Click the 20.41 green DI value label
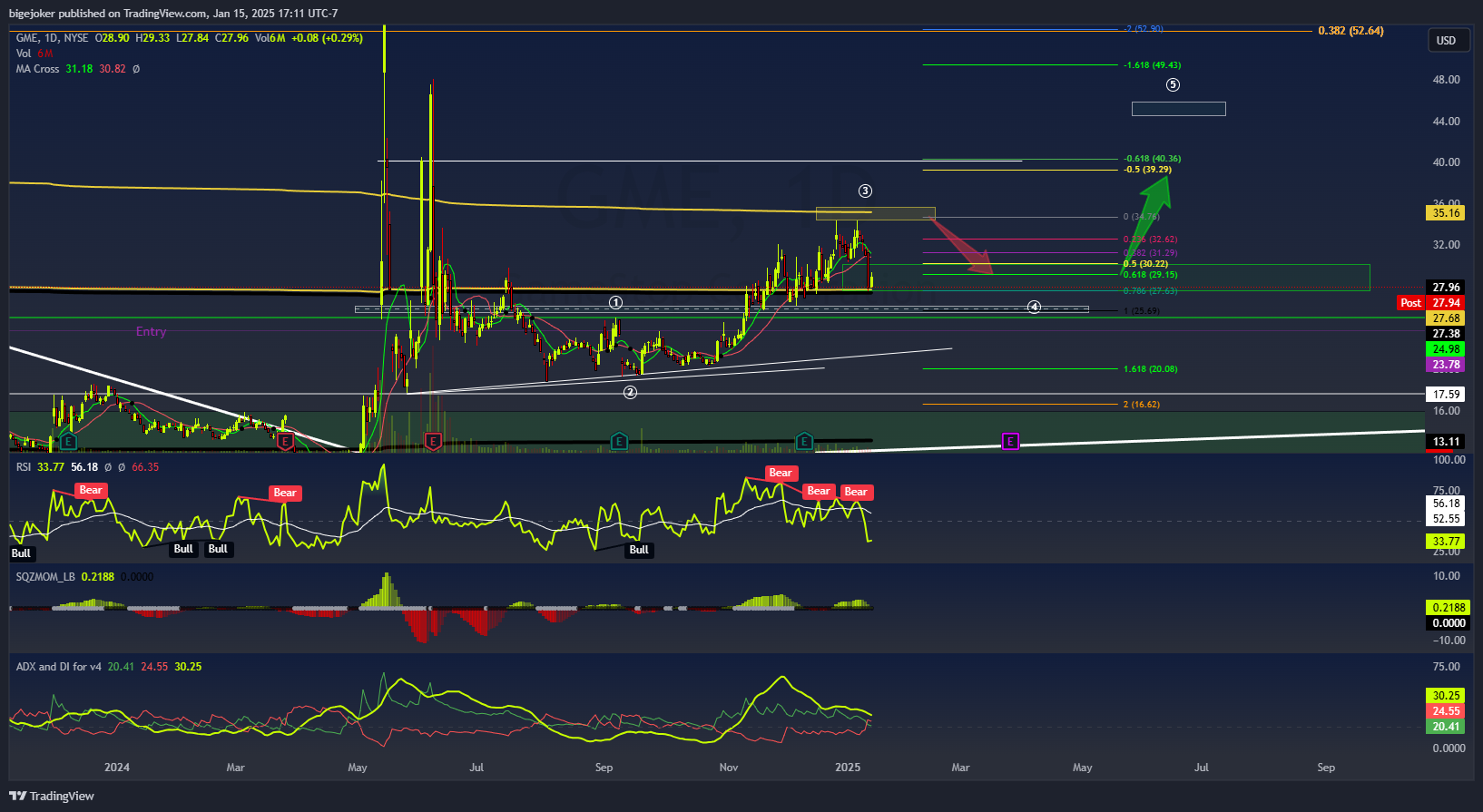This screenshot has height=812, width=1483. click(x=1446, y=727)
